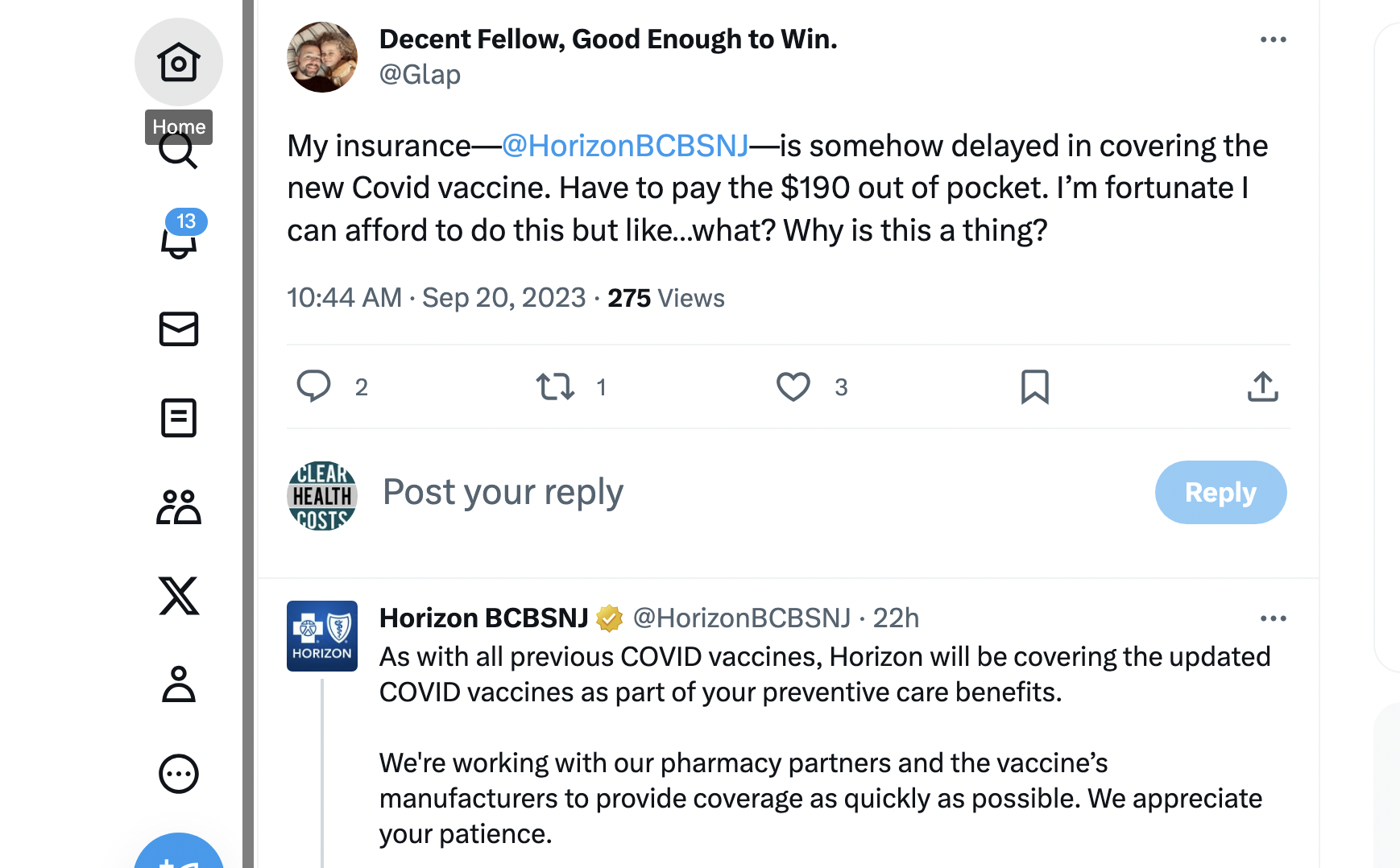The height and width of the screenshot is (868, 1400).
Task: Click the blue Reply button
Action: (x=1220, y=492)
